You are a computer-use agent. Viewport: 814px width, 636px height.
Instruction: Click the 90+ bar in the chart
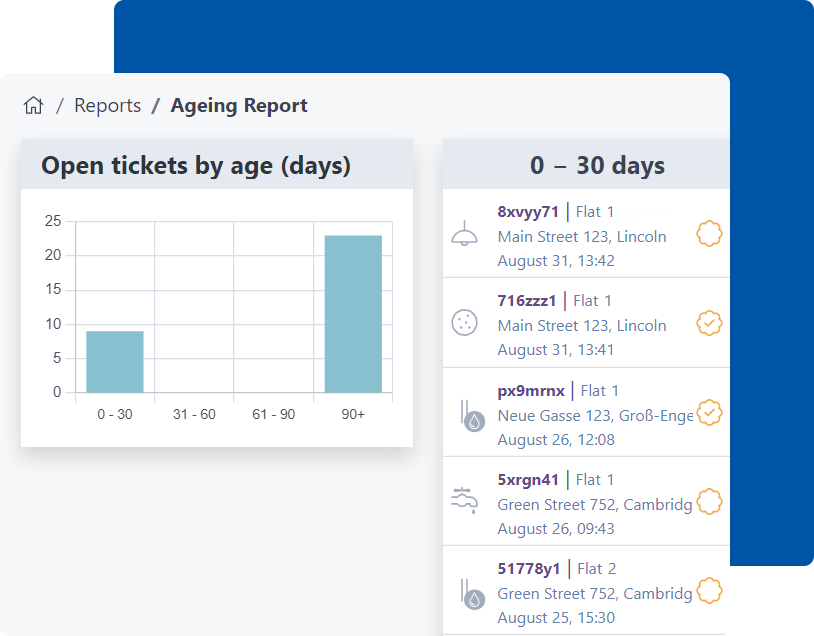coord(353,314)
